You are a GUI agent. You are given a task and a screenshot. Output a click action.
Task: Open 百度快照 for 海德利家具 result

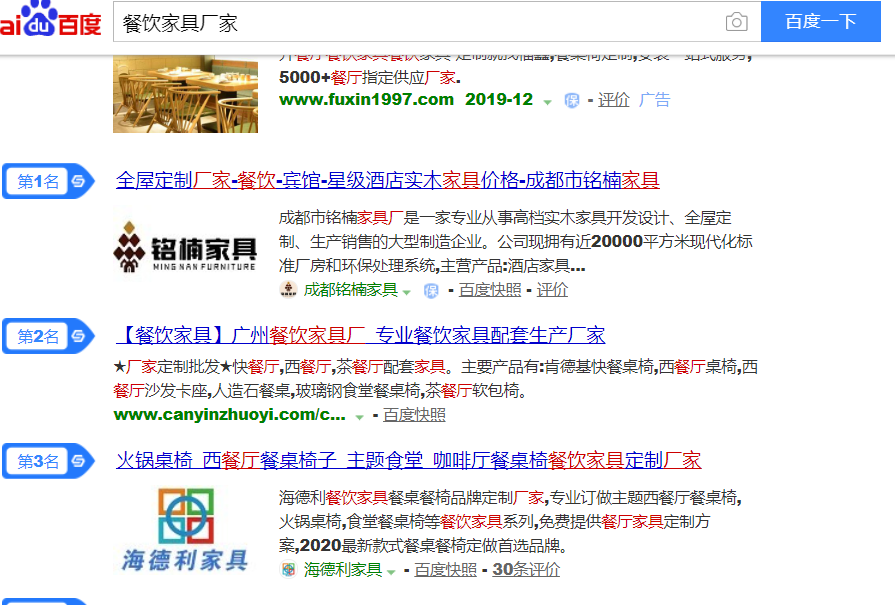[x=445, y=570]
